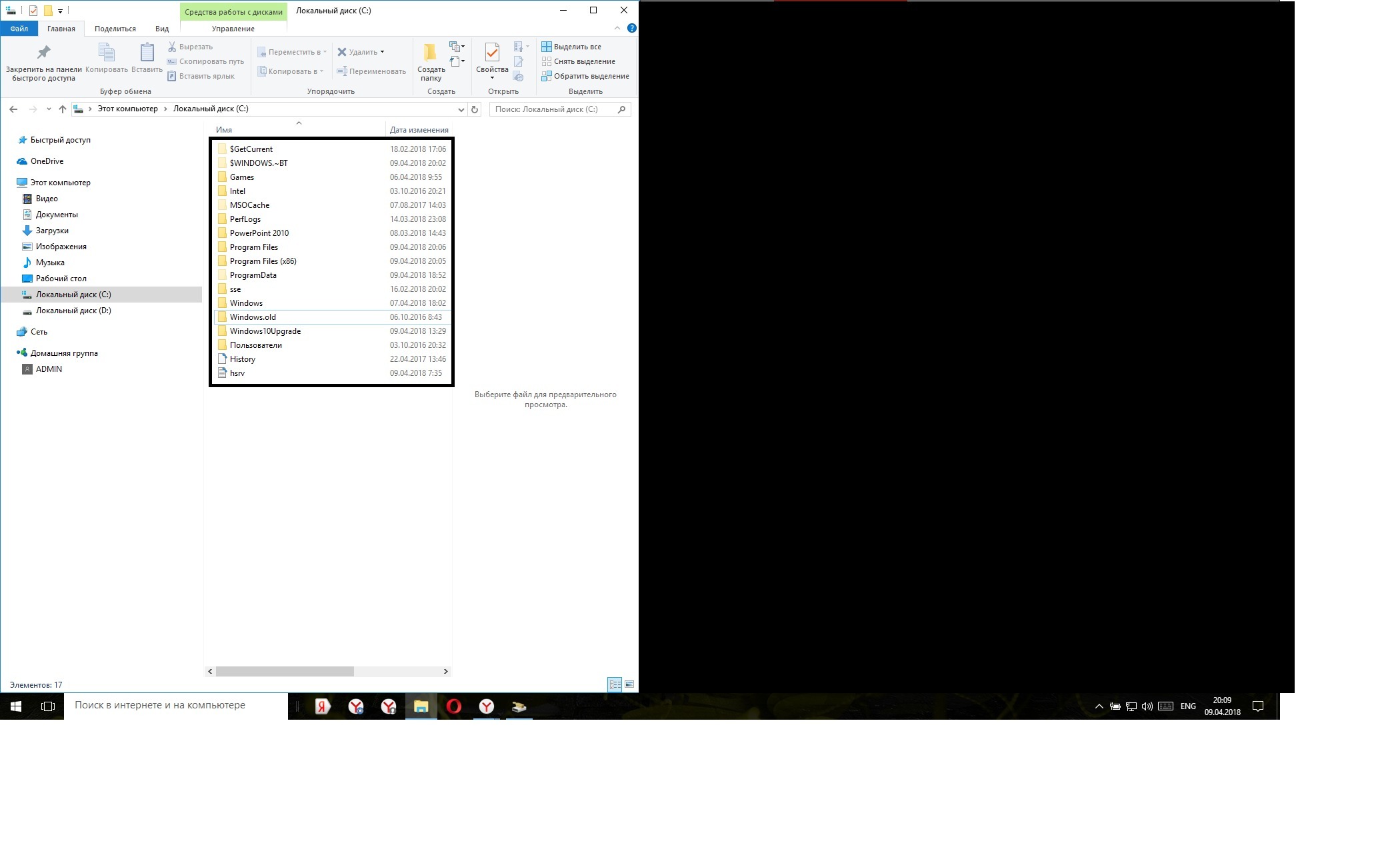Screen dimensions: 1400x849
Task: Click the 'Создать папку' icon
Action: [431, 53]
